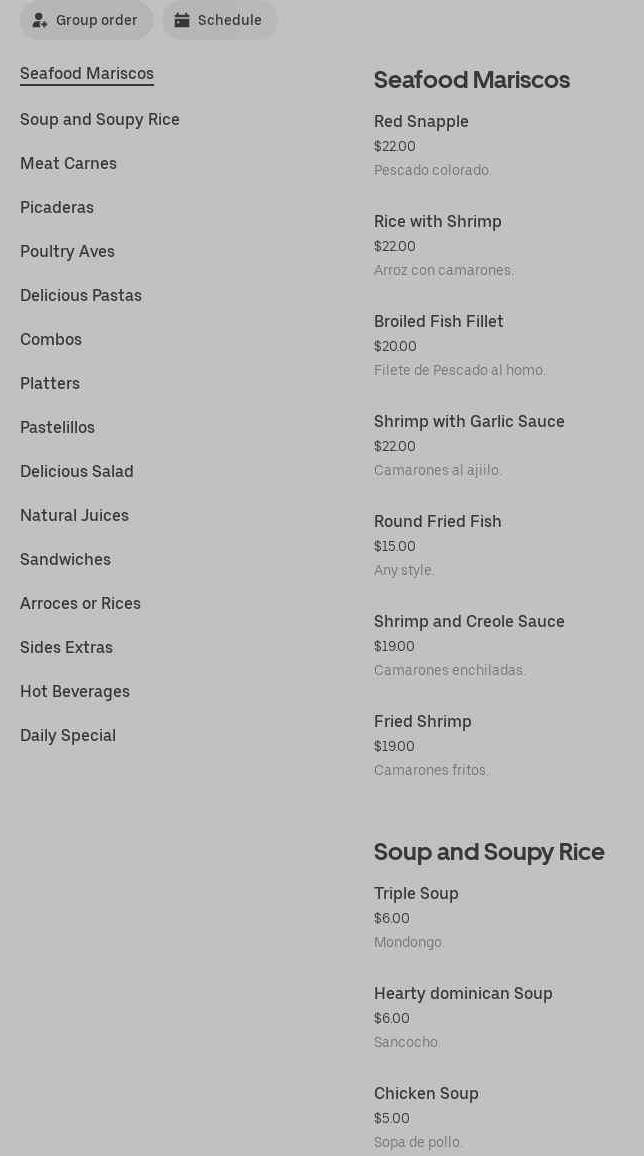Screen dimensions: 644x1156
Task: Open Poultry Aves category
Action: pyautogui.click(x=67, y=252)
